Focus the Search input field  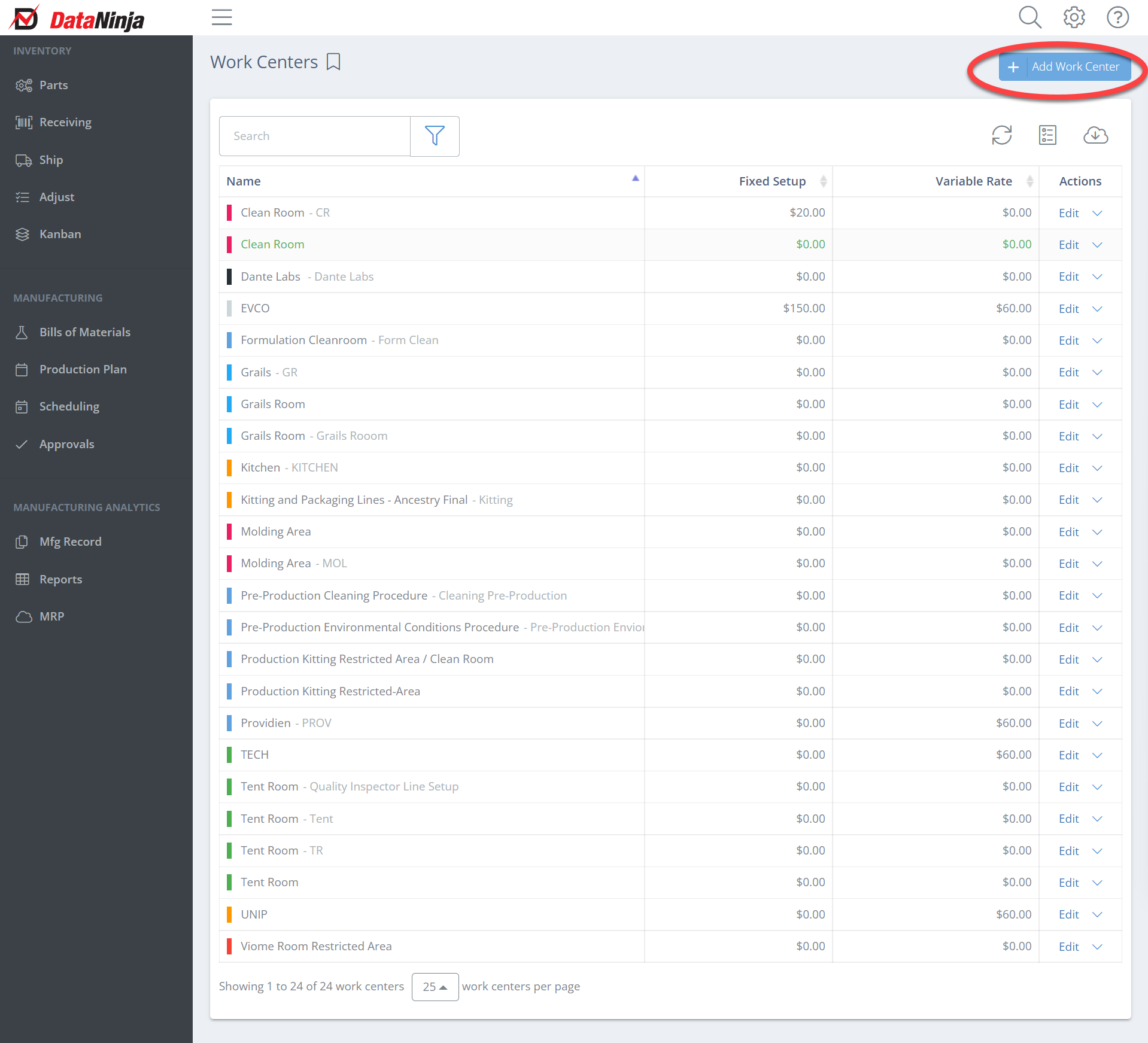(x=315, y=136)
